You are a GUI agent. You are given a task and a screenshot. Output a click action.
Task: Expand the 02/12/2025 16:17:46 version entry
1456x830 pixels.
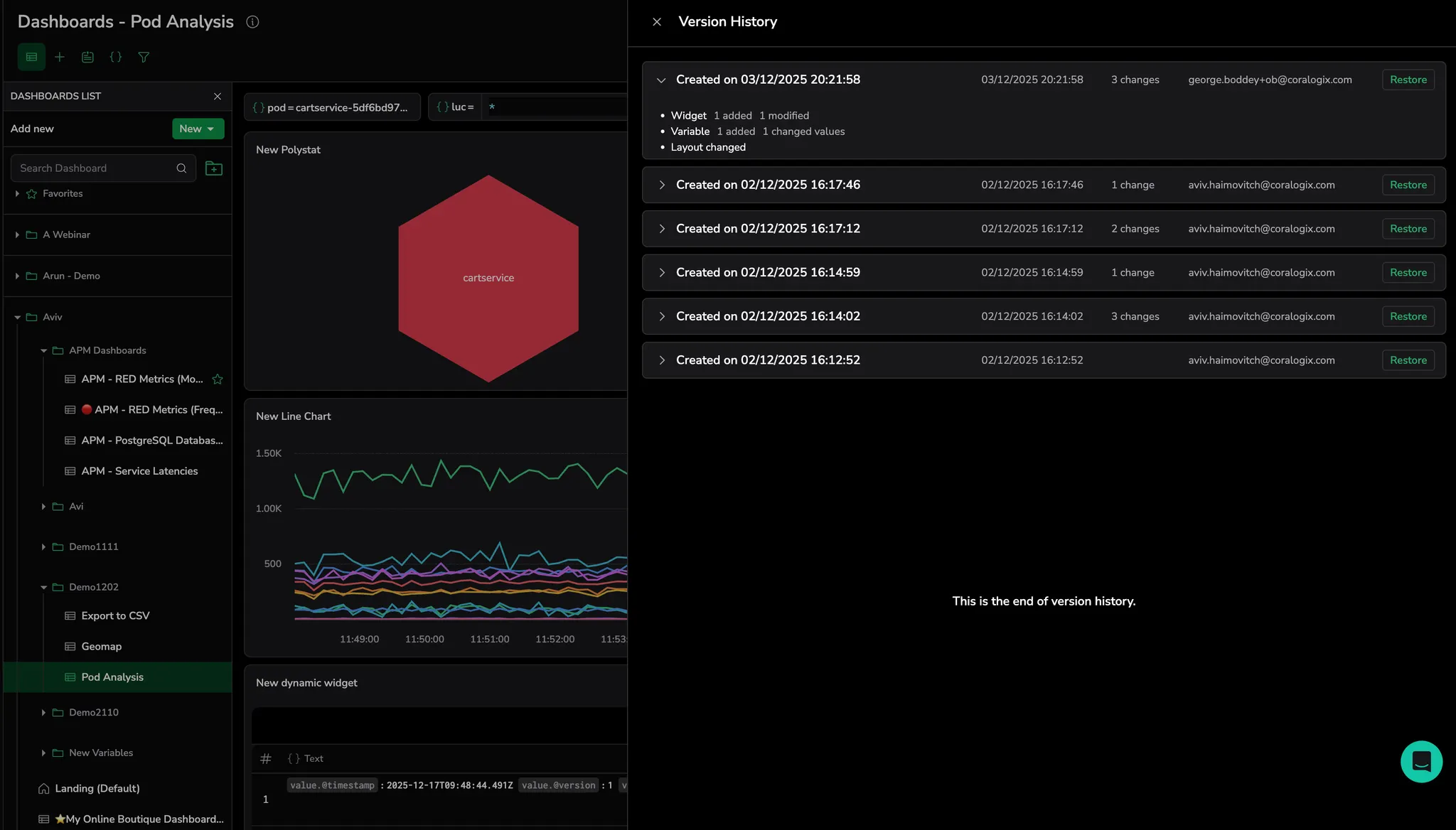coord(661,185)
